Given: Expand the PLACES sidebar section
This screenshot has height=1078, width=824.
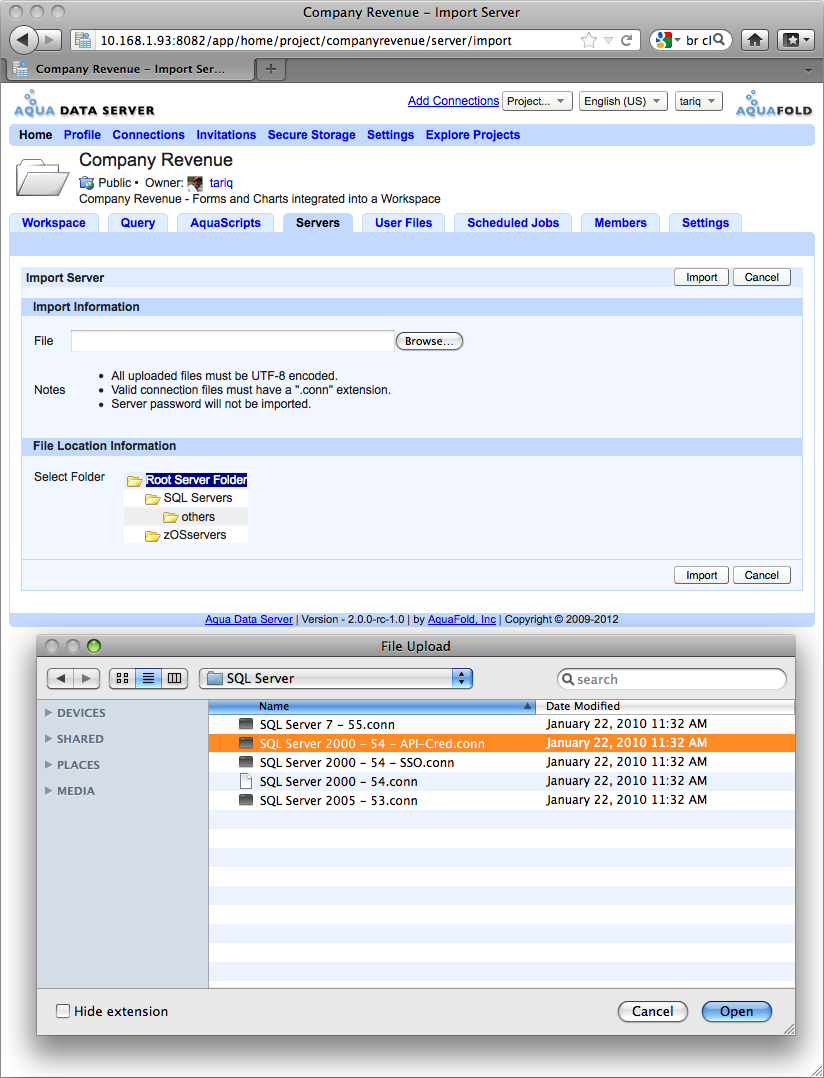Looking at the screenshot, I should 49,764.
